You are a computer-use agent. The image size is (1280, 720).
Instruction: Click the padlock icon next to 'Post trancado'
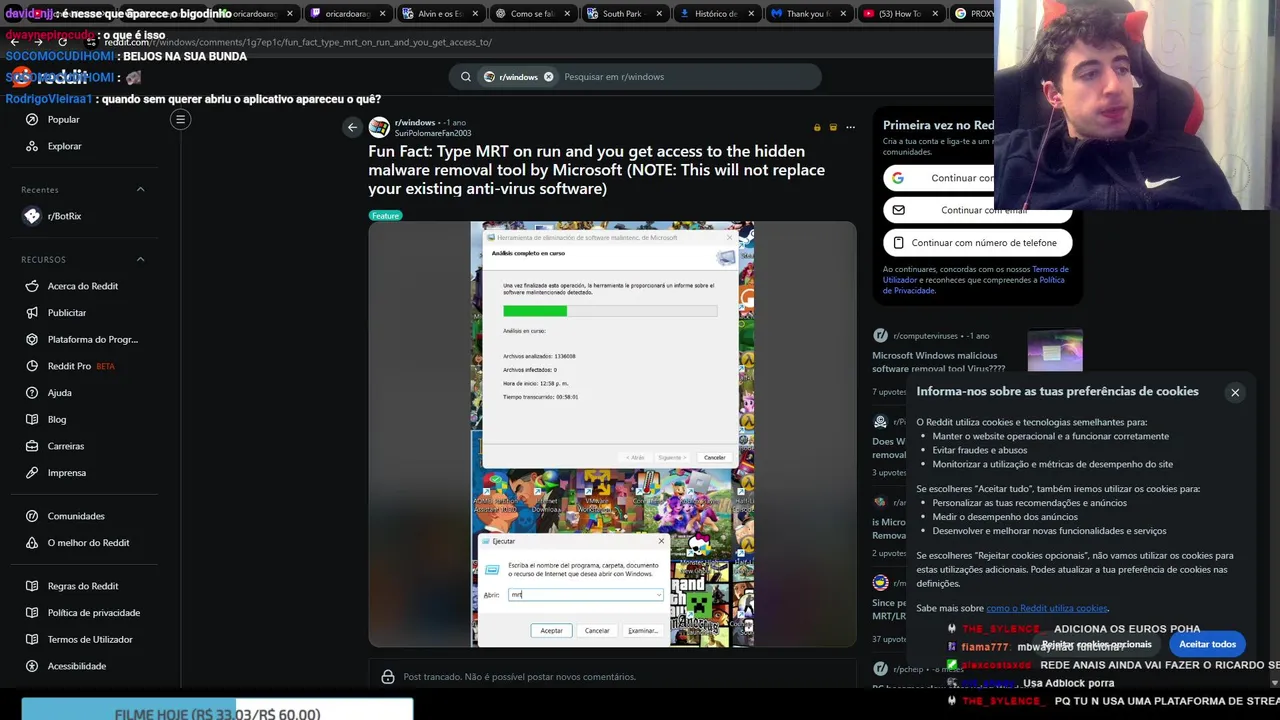click(x=388, y=677)
